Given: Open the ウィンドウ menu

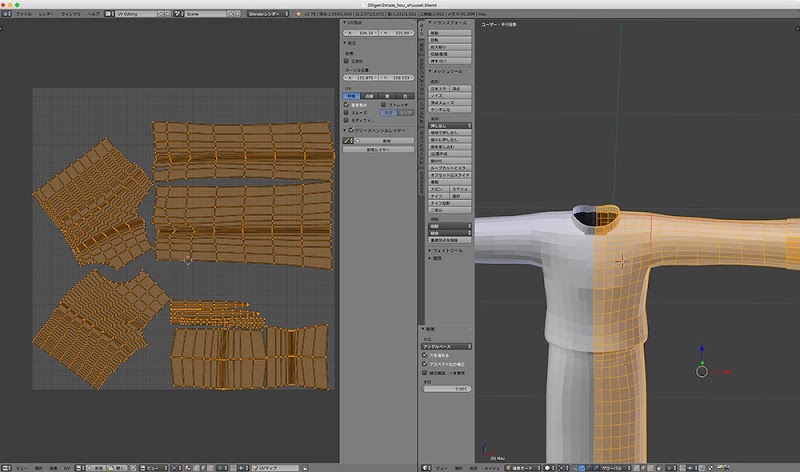Looking at the screenshot, I should point(71,15).
